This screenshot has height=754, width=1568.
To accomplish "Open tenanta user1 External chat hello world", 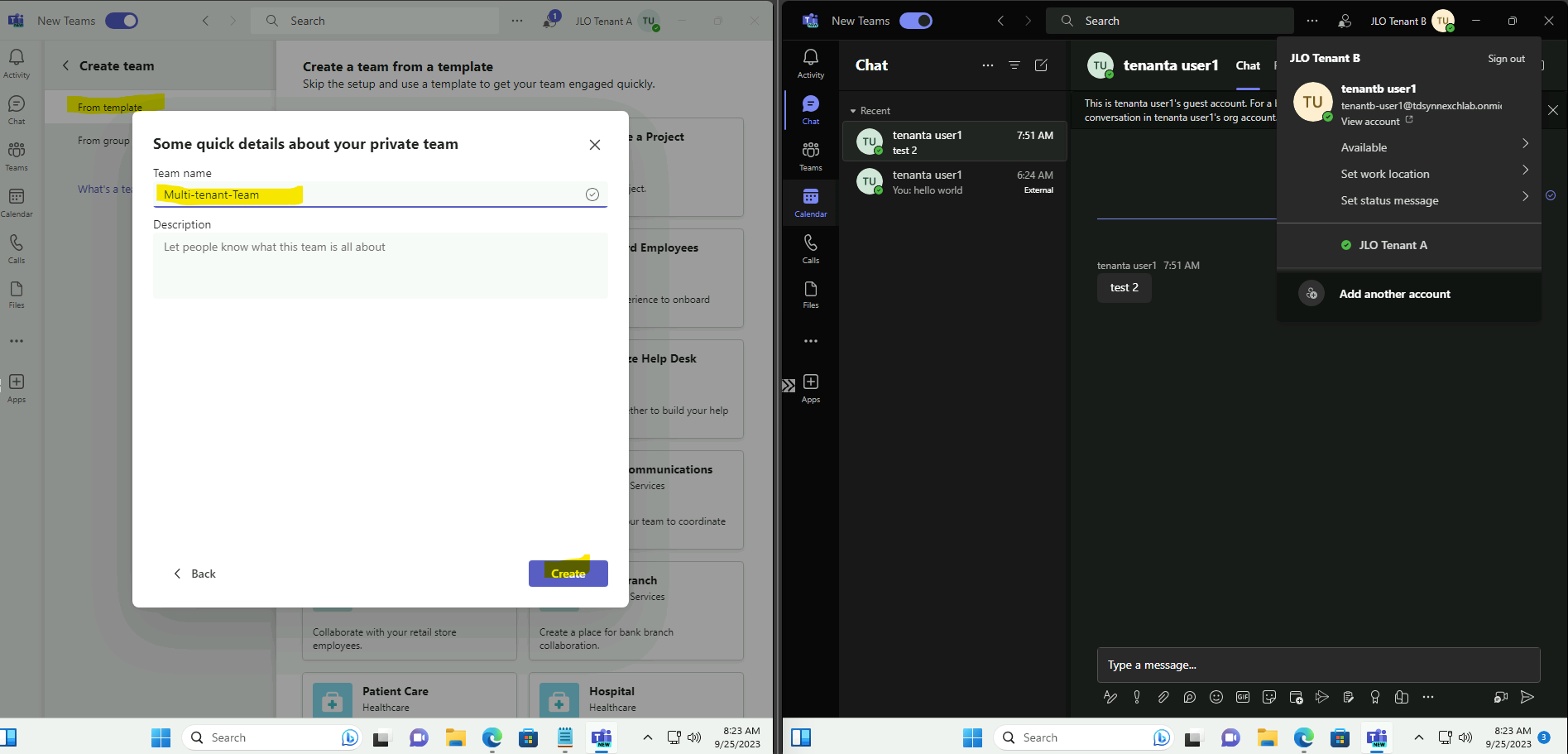I will pos(954,182).
